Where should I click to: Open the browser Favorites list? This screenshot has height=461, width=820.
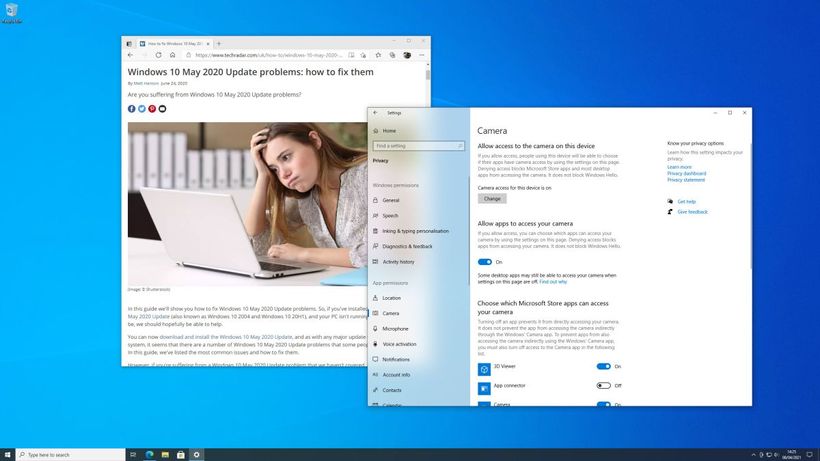point(378,55)
